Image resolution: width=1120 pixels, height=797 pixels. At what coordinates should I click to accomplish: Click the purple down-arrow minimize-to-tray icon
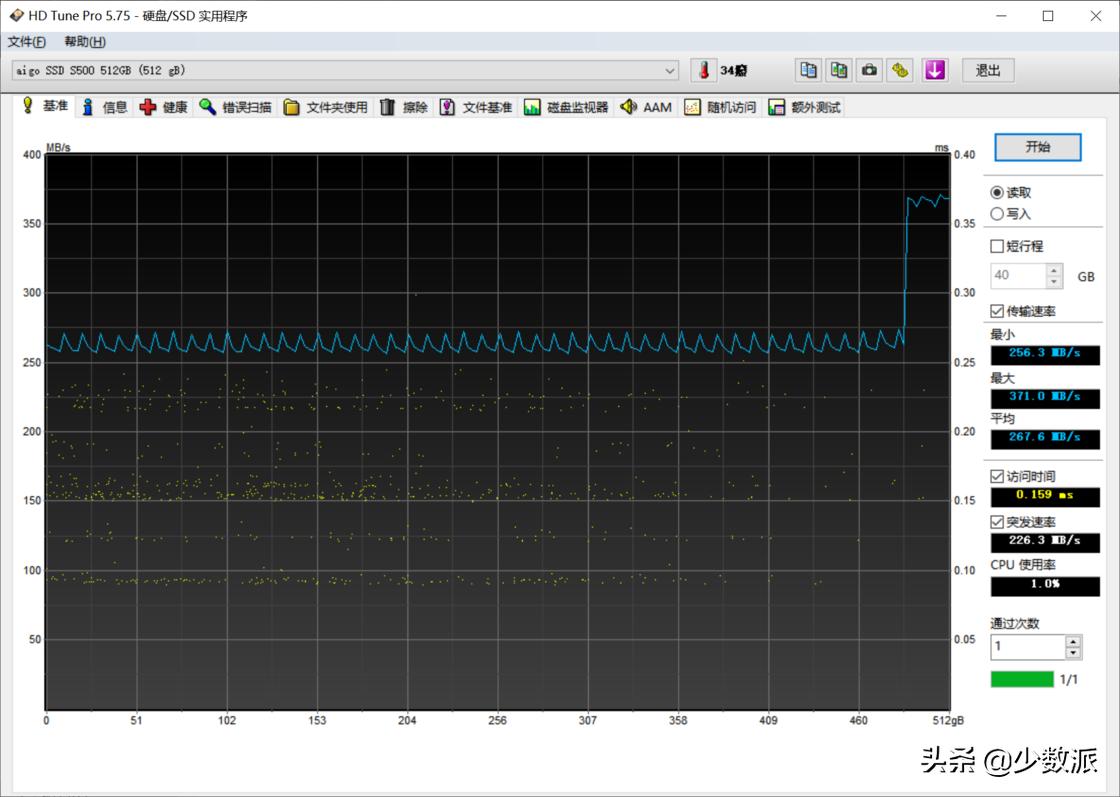point(934,70)
